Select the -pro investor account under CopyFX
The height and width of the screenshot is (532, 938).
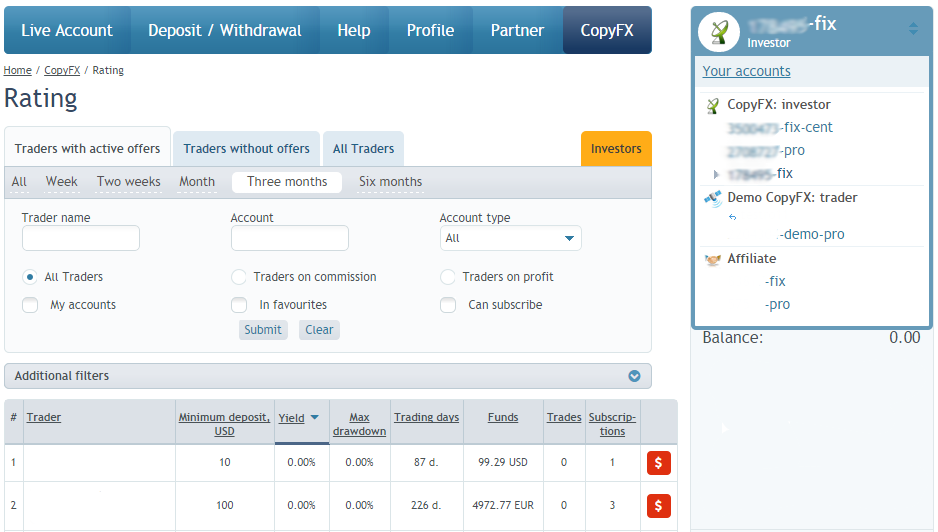click(766, 151)
